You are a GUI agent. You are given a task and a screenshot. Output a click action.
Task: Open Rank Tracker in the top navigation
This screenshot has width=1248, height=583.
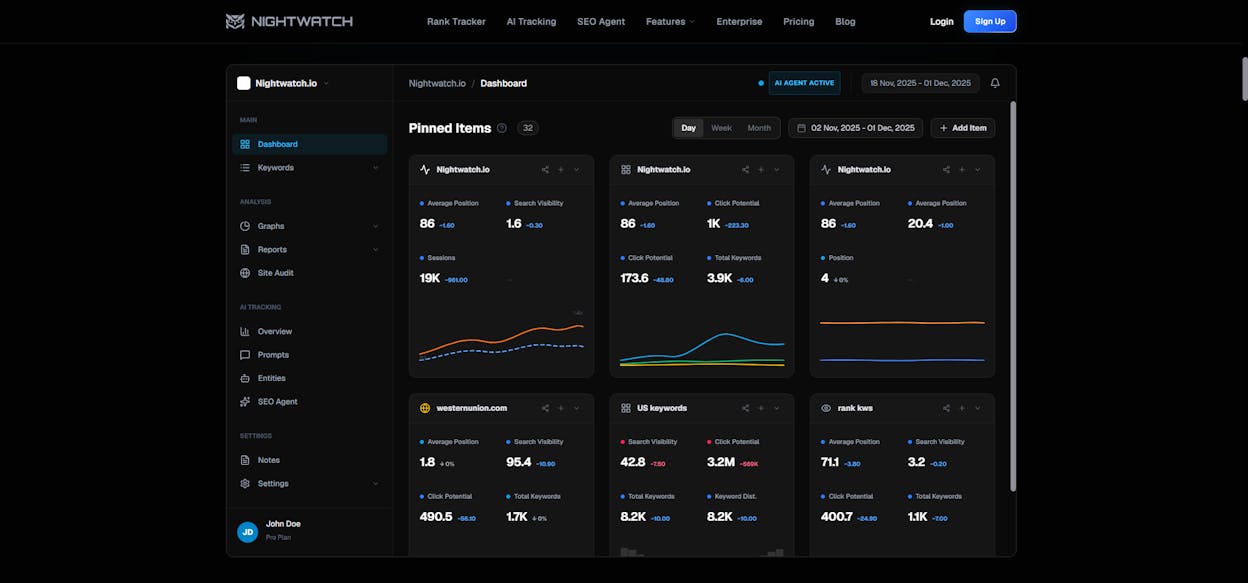click(456, 21)
